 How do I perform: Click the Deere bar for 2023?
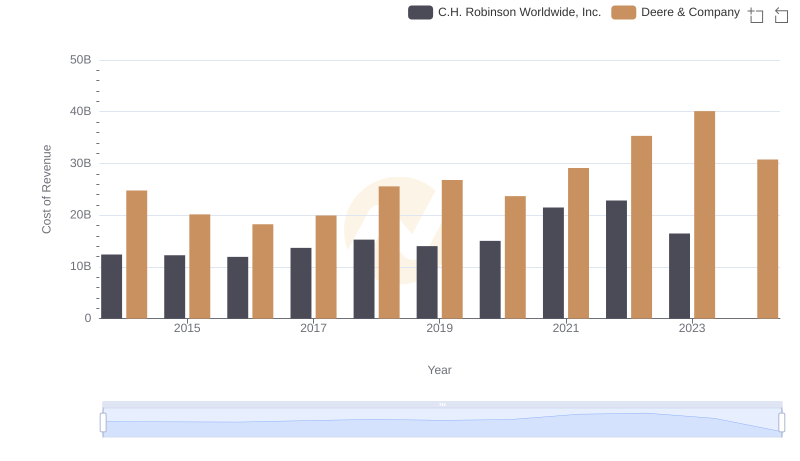click(x=704, y=215)
